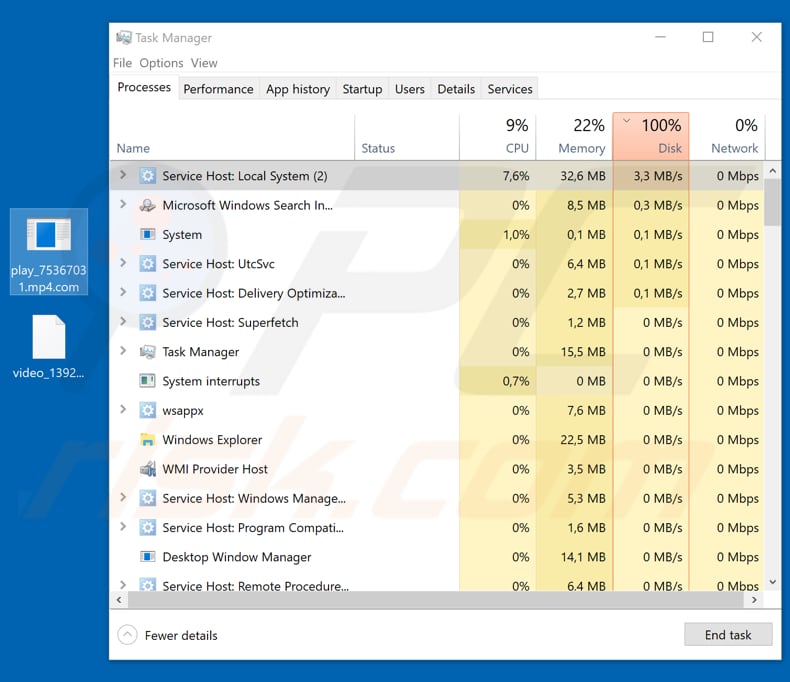This screenshot has height=682, width=790.
Task: Sort processes by Disk column
Action: [651, 136]
